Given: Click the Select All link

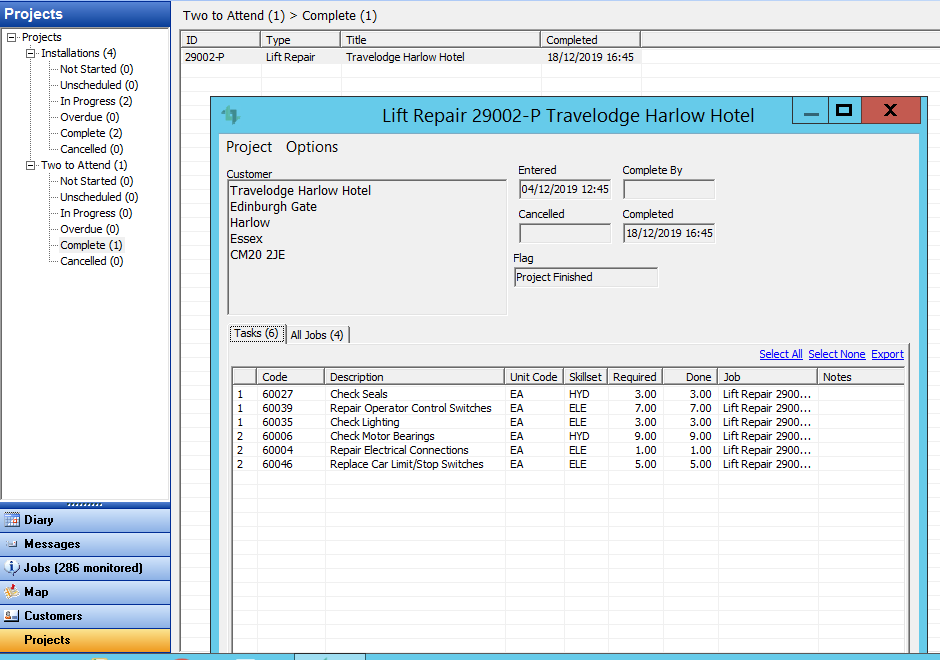Looking at the screenshot, I should pos(780,354).
